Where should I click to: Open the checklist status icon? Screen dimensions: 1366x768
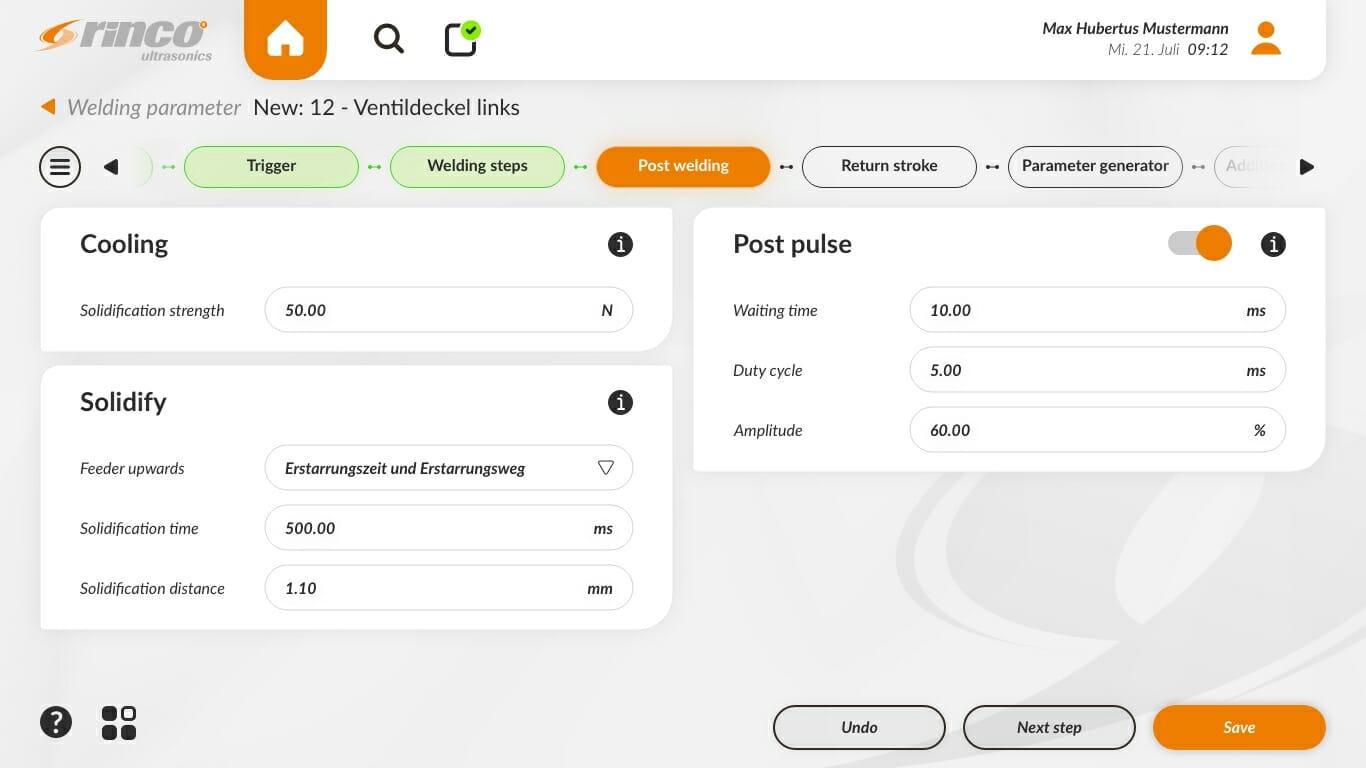pos(461,39)
